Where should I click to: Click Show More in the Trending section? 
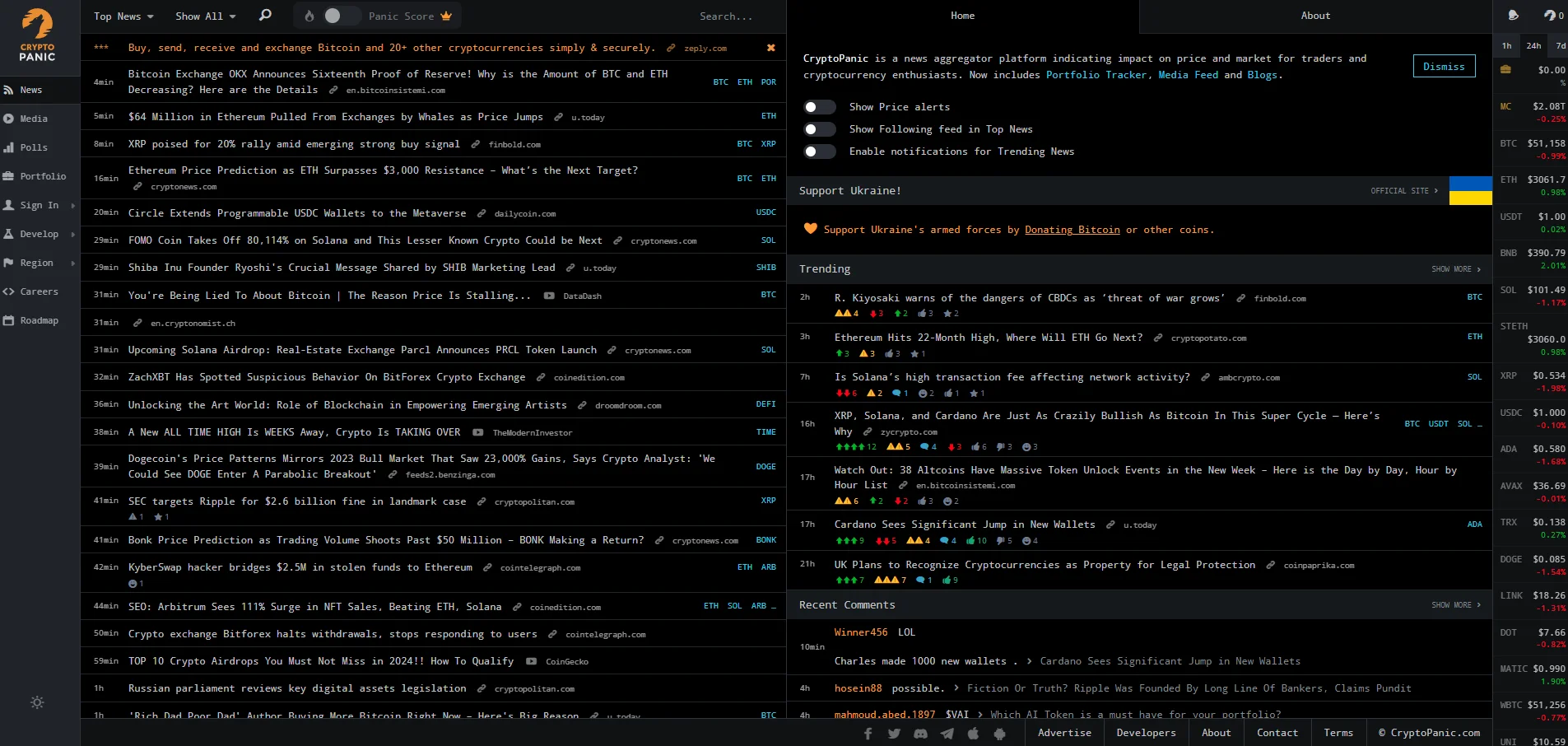coord(1455,269)
